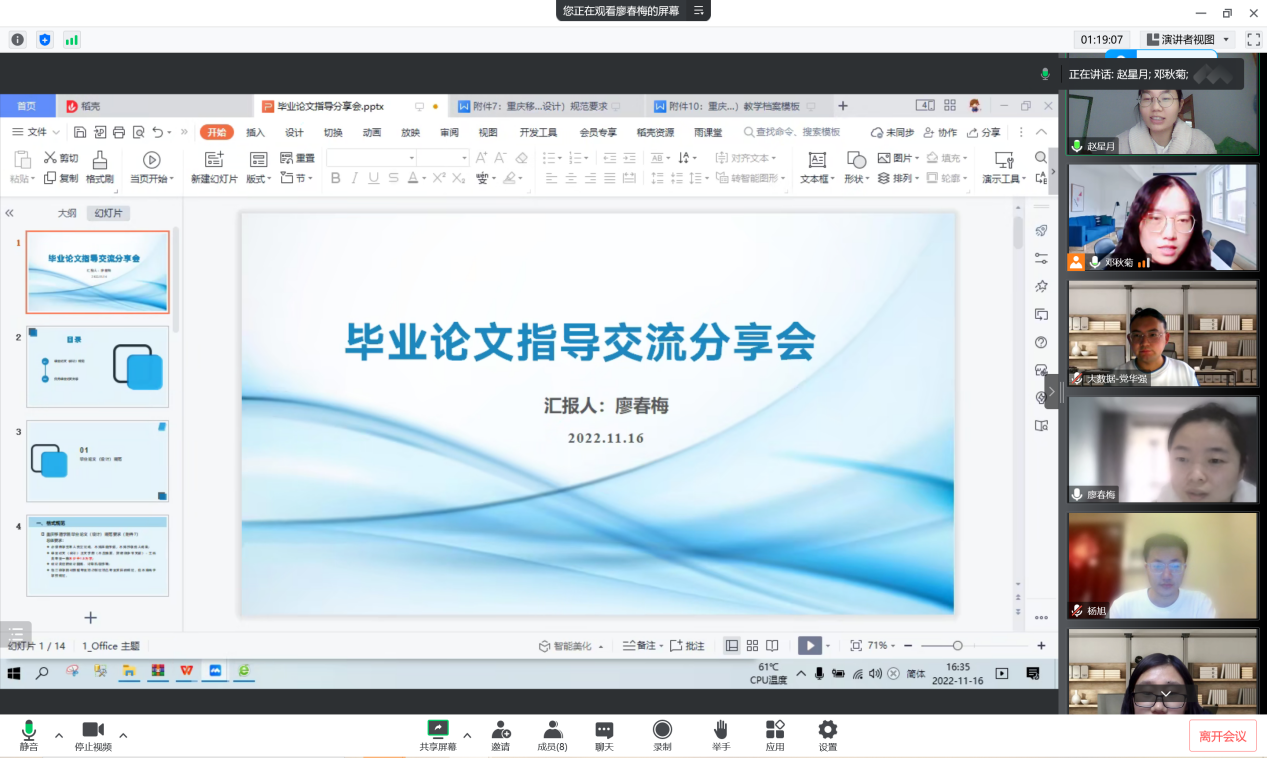Click the 录制 record icon
Viewport: 1267px width, 758px height.
[662, 730]
